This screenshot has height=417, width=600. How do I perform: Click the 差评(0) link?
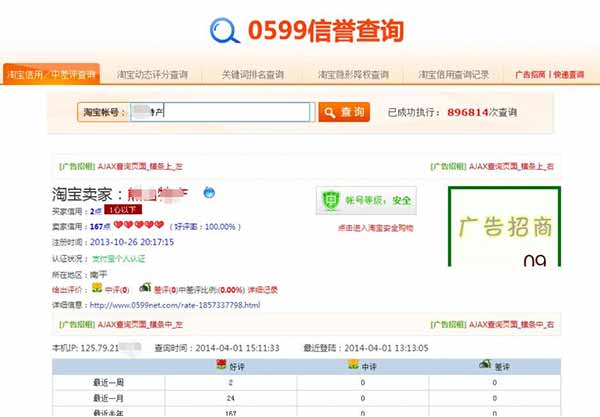(166, 290)
